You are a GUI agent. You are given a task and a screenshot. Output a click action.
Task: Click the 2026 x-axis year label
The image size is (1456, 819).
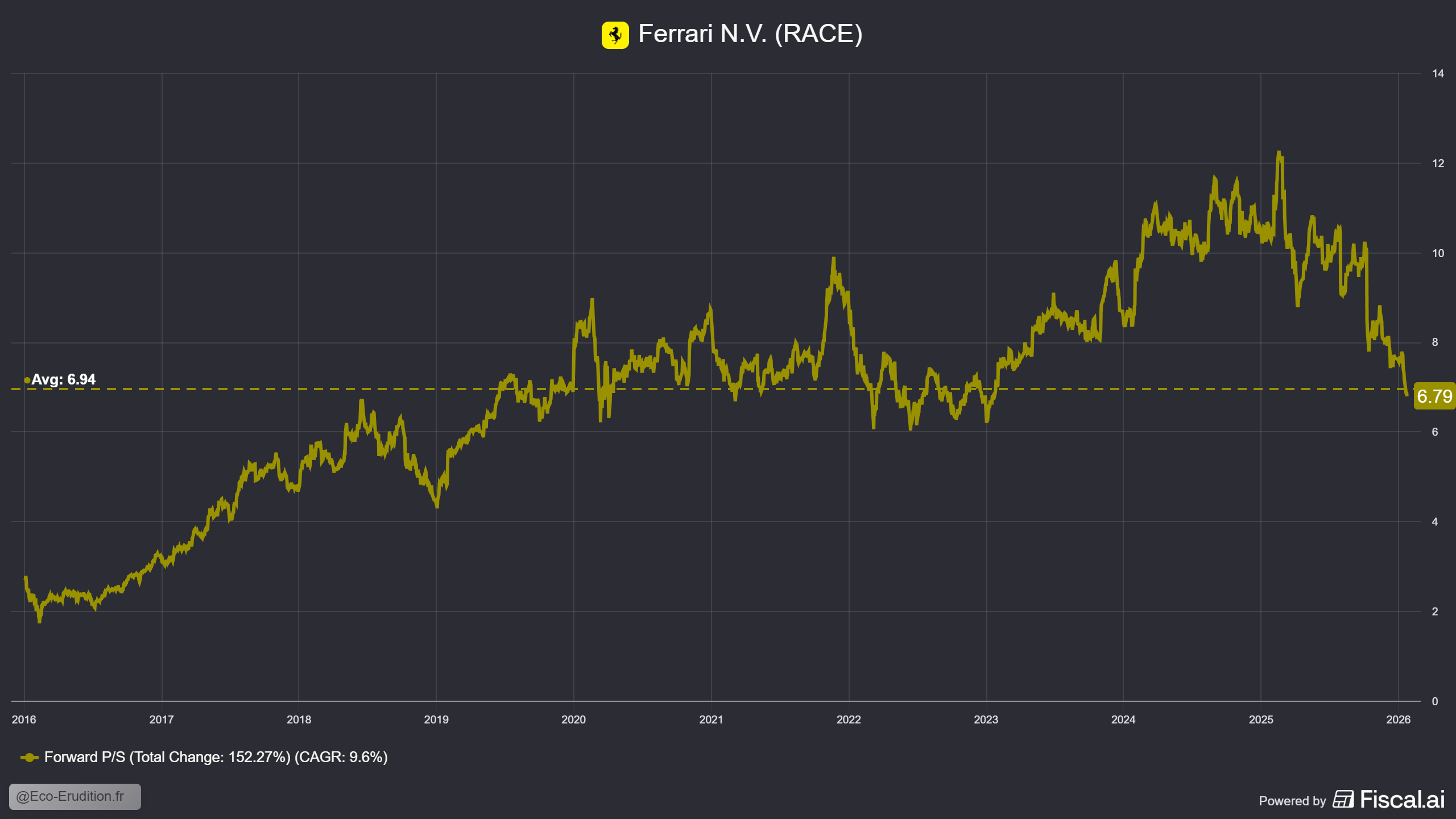coord(1398,719)
